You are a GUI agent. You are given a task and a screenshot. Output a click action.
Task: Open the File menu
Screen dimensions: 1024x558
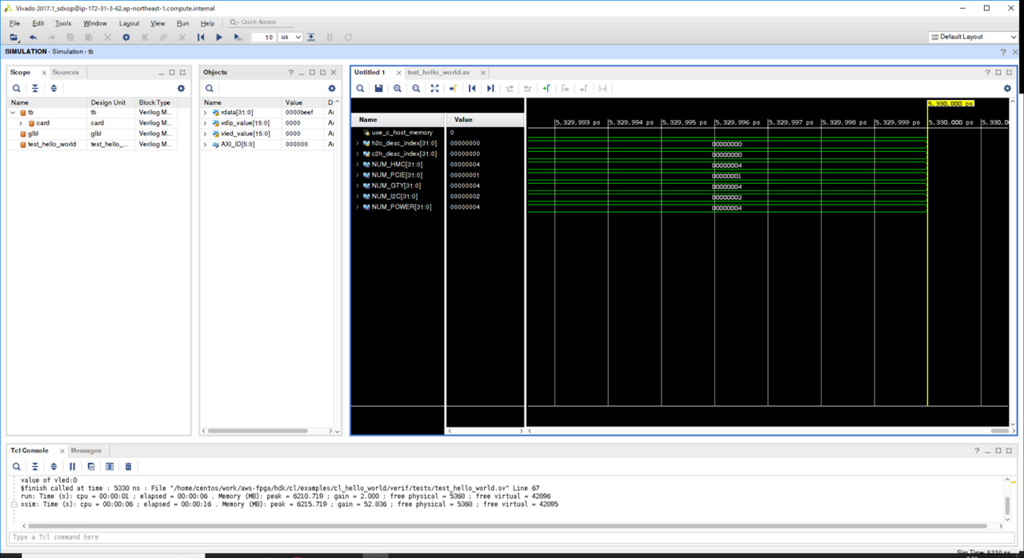(14, 23)
